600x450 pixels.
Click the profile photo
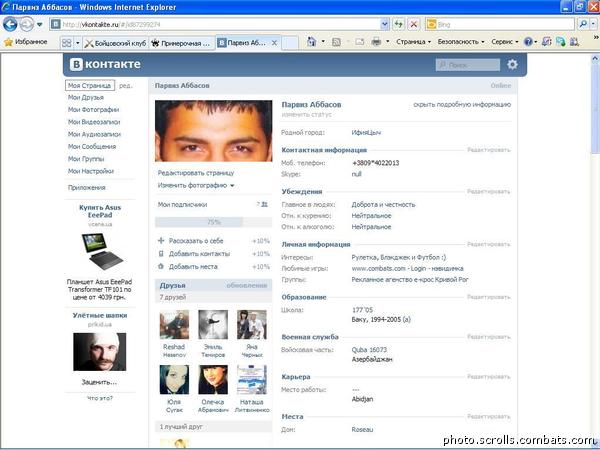[x=214, y=131]
